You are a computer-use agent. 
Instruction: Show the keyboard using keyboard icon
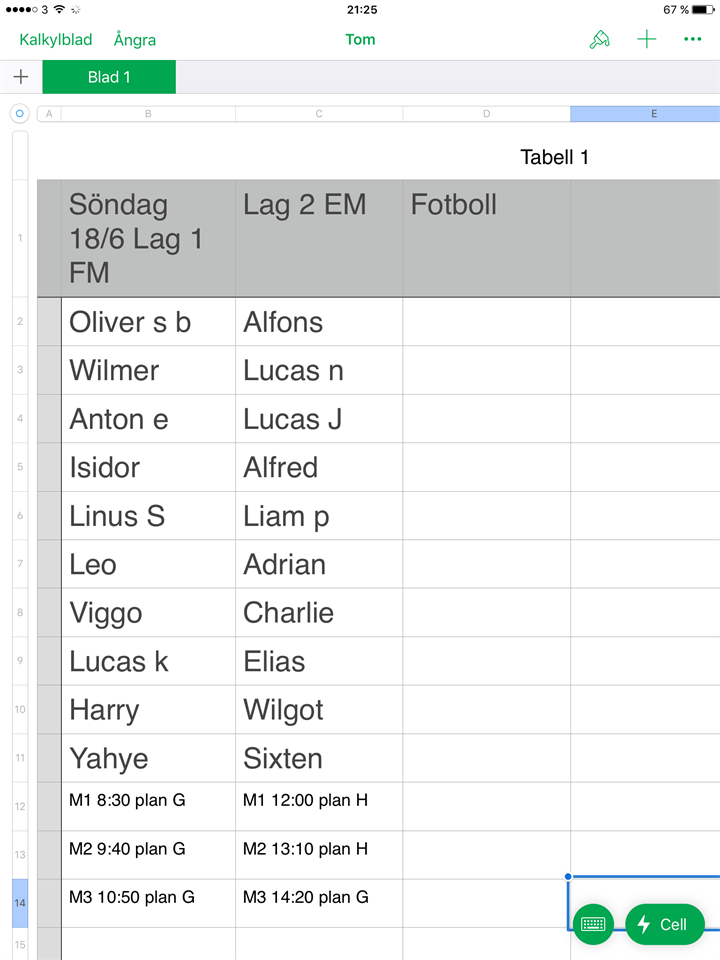(594, 924)
